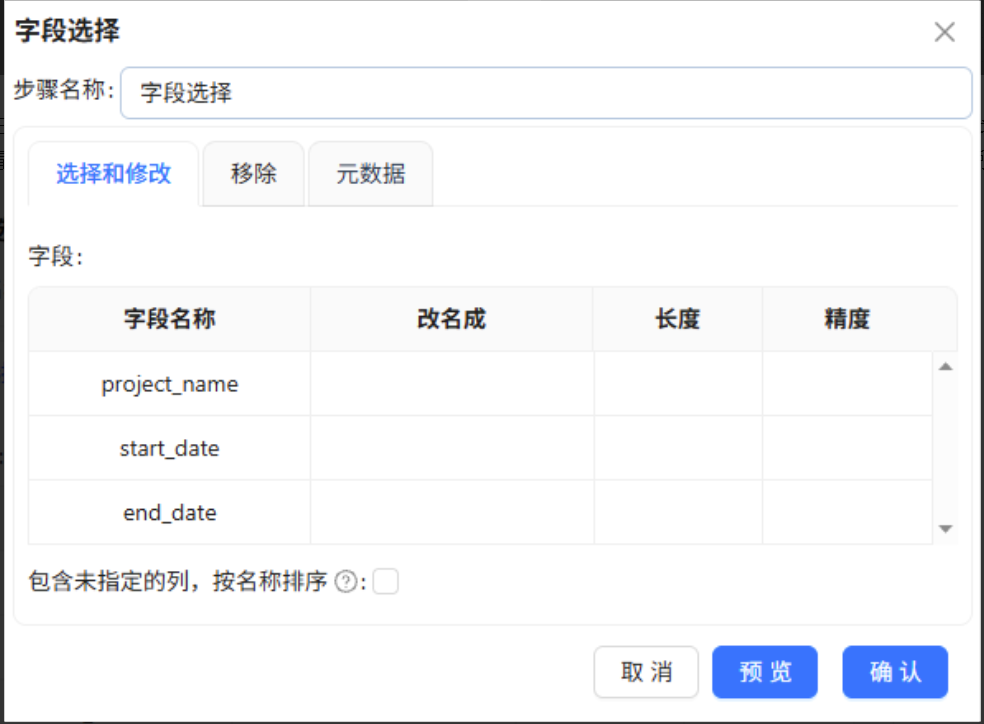Open the 元数据 tab
This screenshot has width=984, height=724.
click(371, 174)
